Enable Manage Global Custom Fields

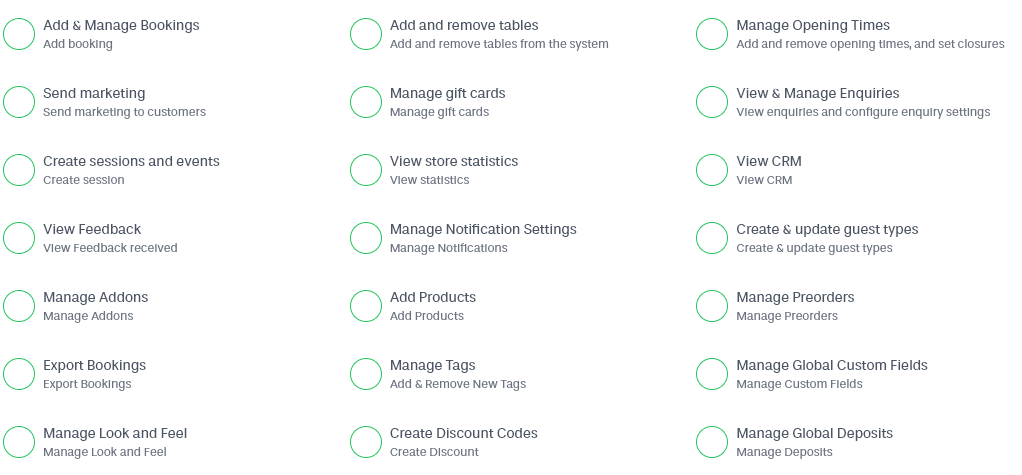(x=712, y=374)
